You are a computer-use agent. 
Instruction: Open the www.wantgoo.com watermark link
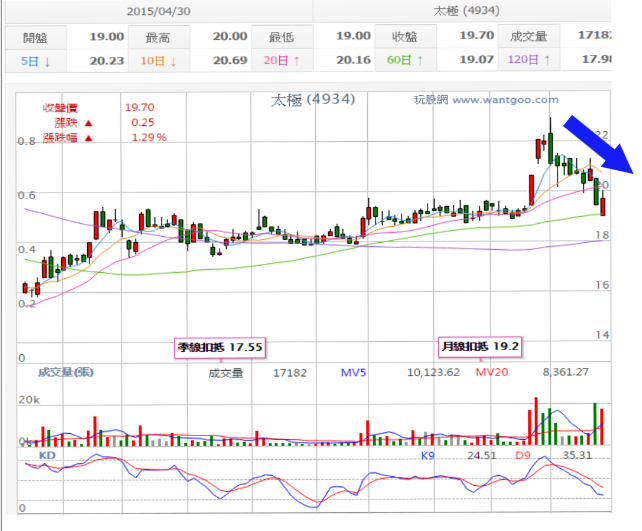click(x=505, y=100)
